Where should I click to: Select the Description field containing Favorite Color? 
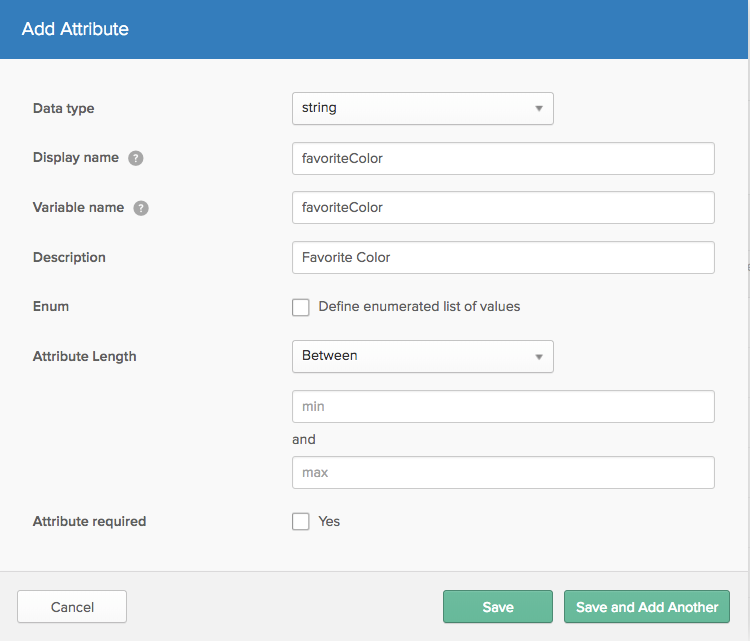[x=503, y=257]
